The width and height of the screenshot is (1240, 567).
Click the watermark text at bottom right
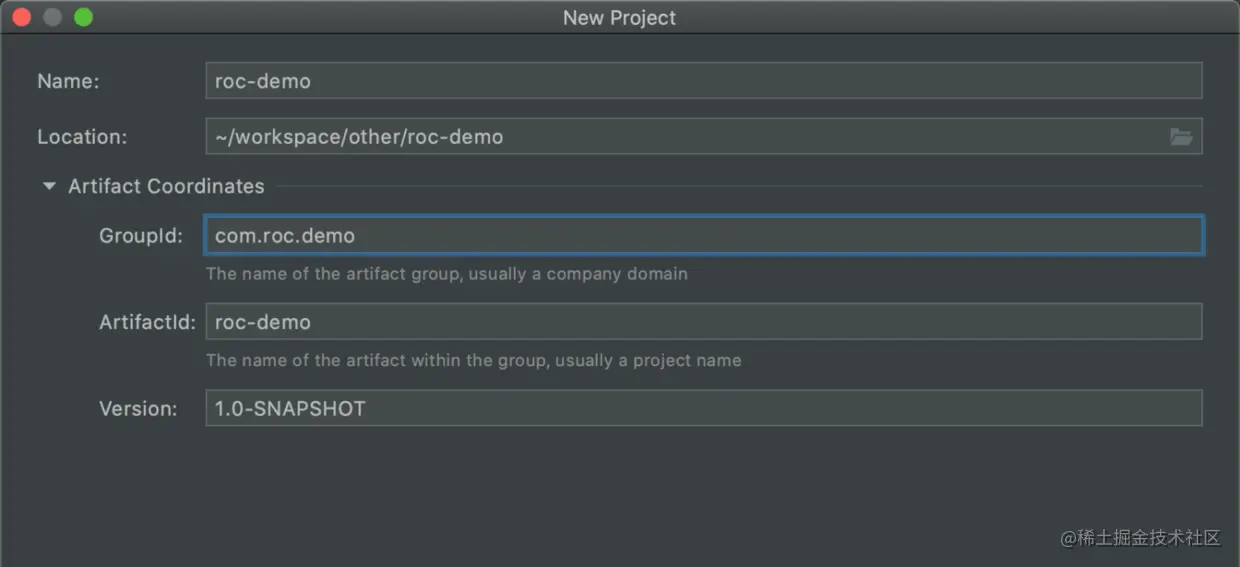pyautogui.click(x=1140, y=537)
